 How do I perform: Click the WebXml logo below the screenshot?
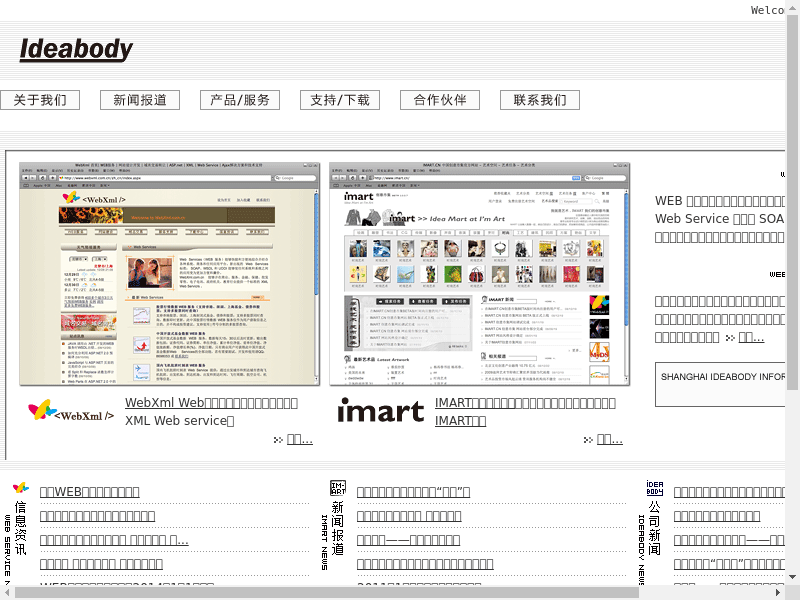(71, 411)
